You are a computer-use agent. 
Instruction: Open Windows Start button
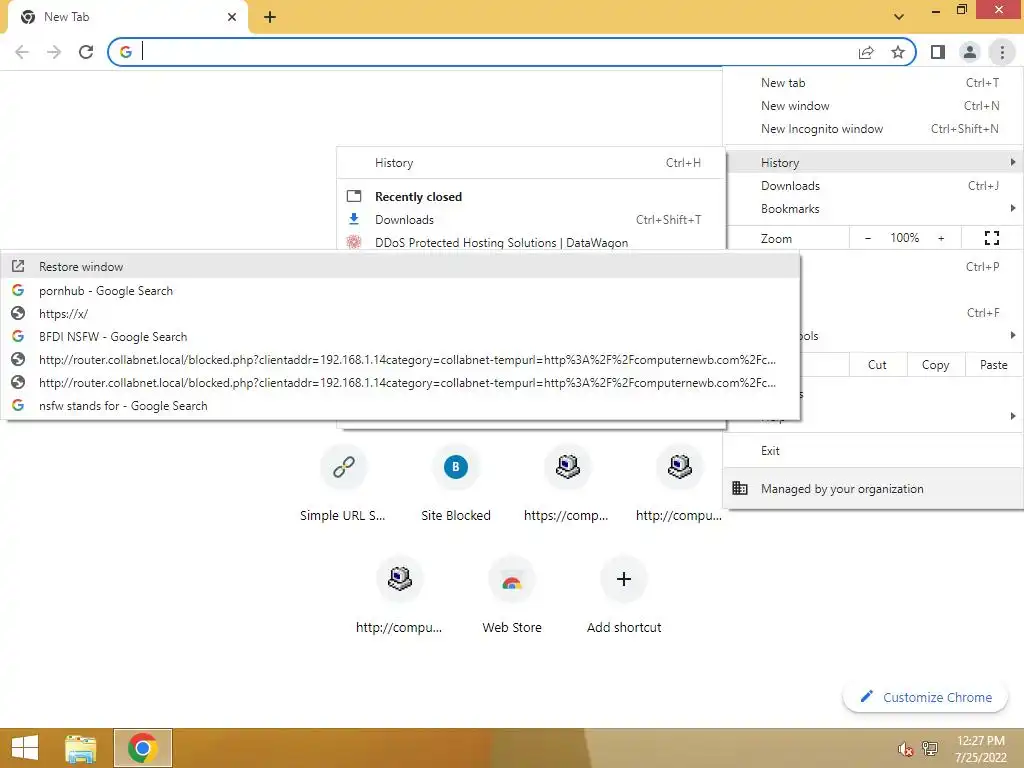(25, 748)
